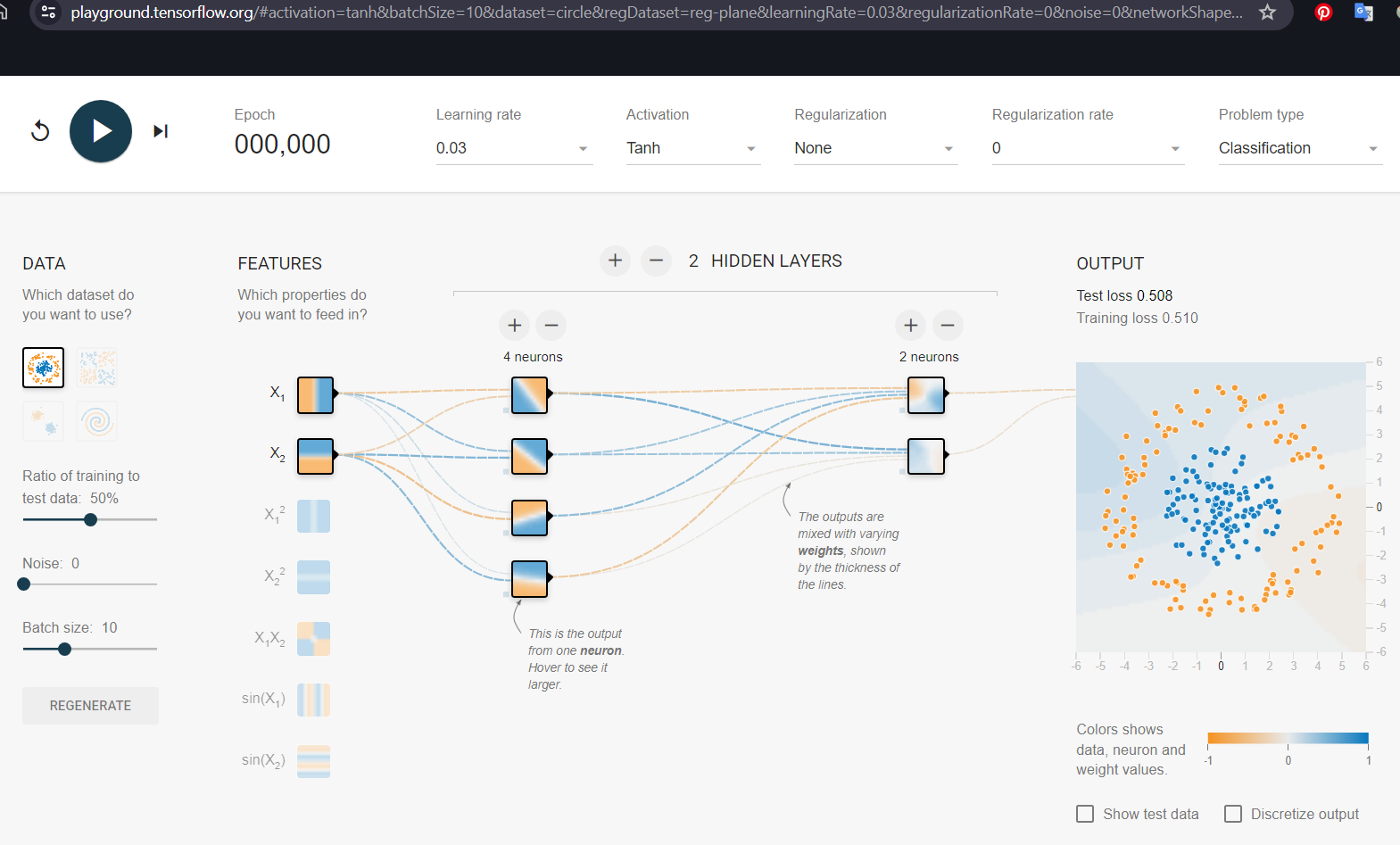Enable the X2 squared feature

[313, 577]
